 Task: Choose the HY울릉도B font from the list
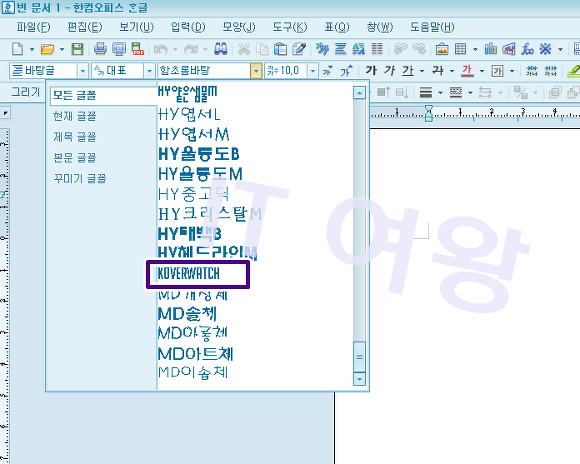coord(199,154)
